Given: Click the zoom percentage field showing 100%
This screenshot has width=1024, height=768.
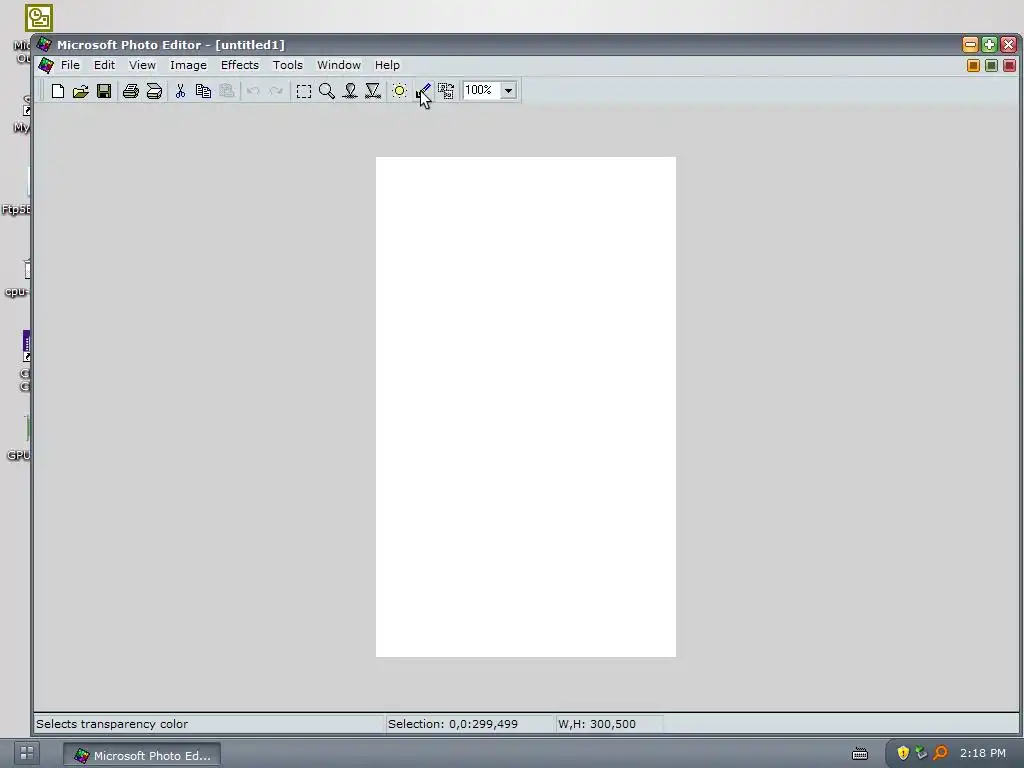Looking at the screenshot, I should tap(481, 90).
